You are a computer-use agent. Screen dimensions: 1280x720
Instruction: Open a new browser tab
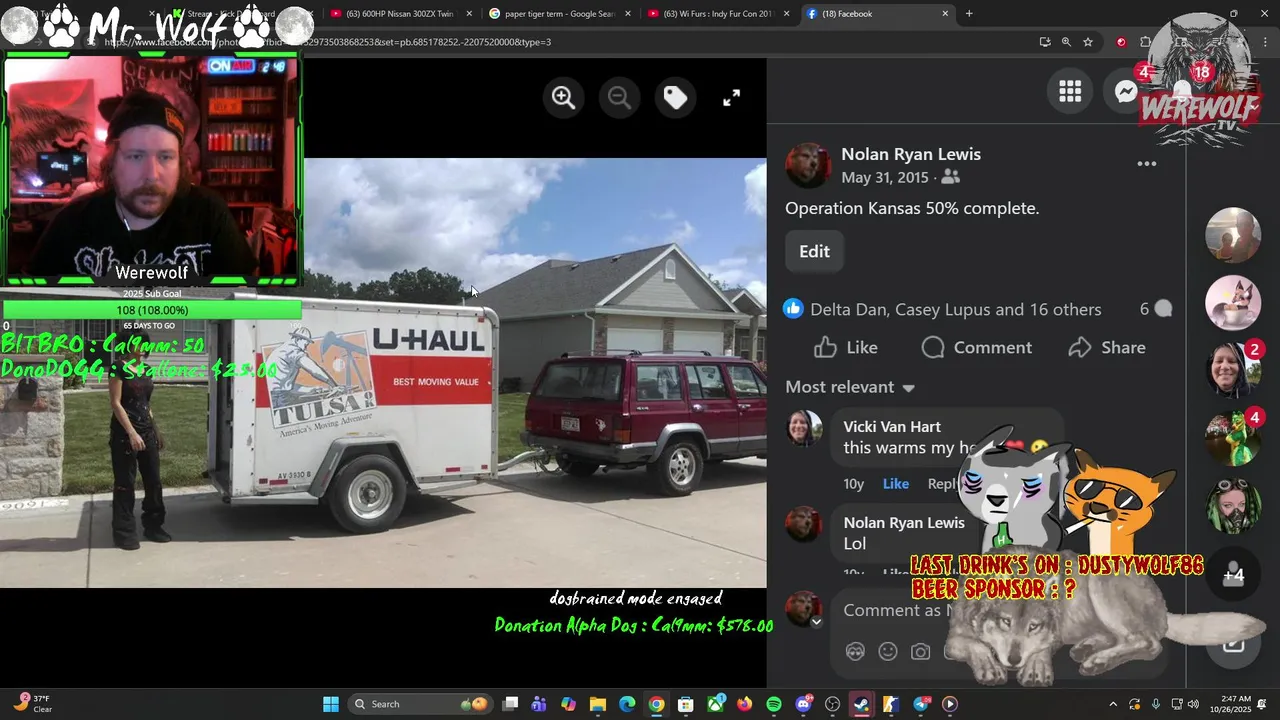pos(969,14)
